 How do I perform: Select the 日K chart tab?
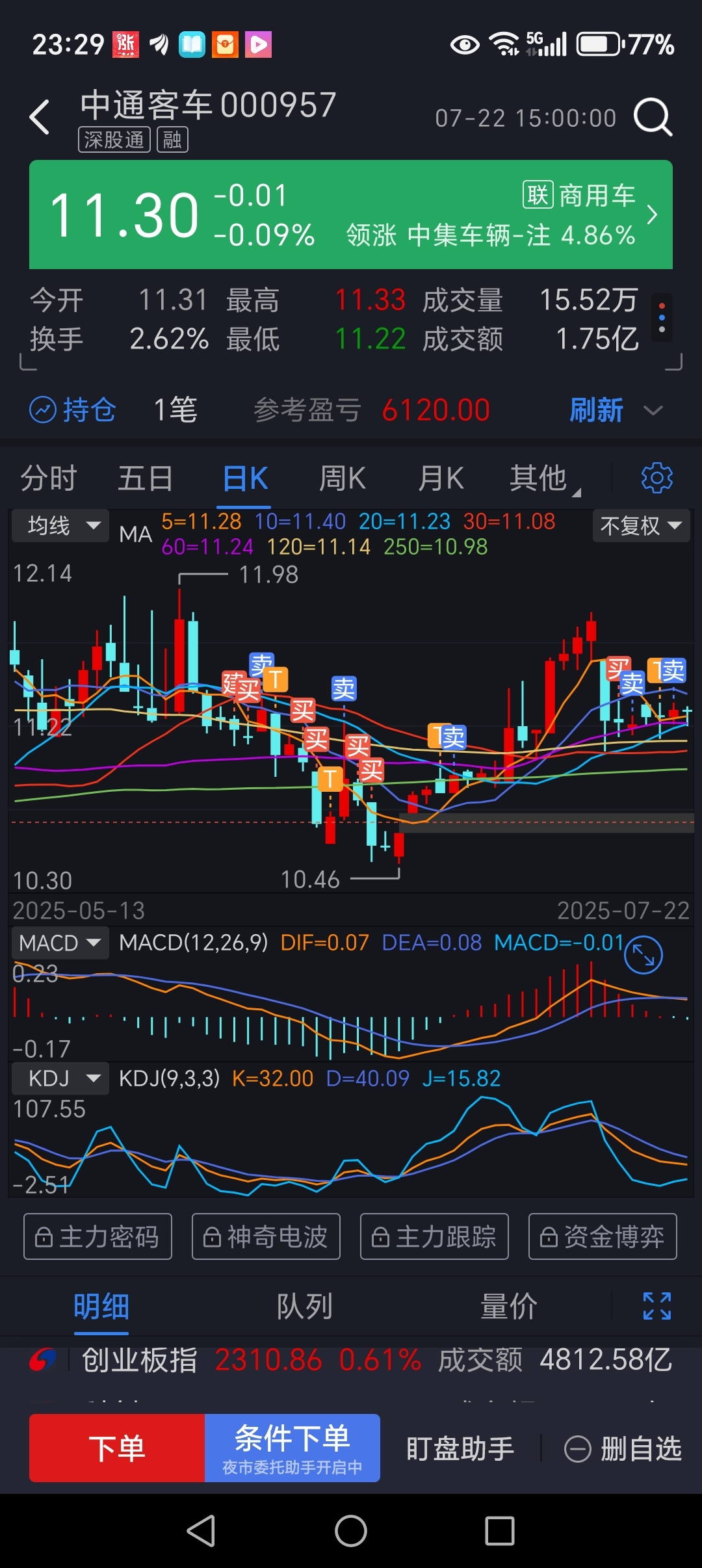click(245, 478)
